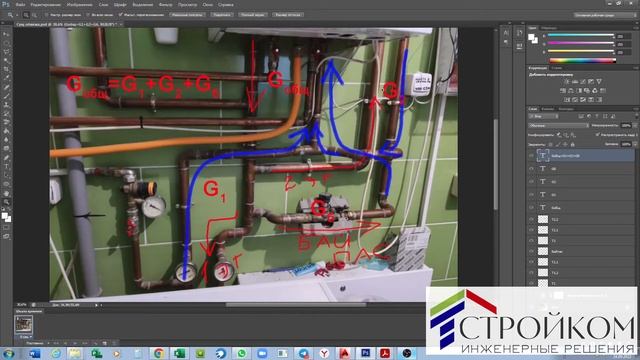Open the Файл menu
640x360 pixels.
tap(20, 4)
